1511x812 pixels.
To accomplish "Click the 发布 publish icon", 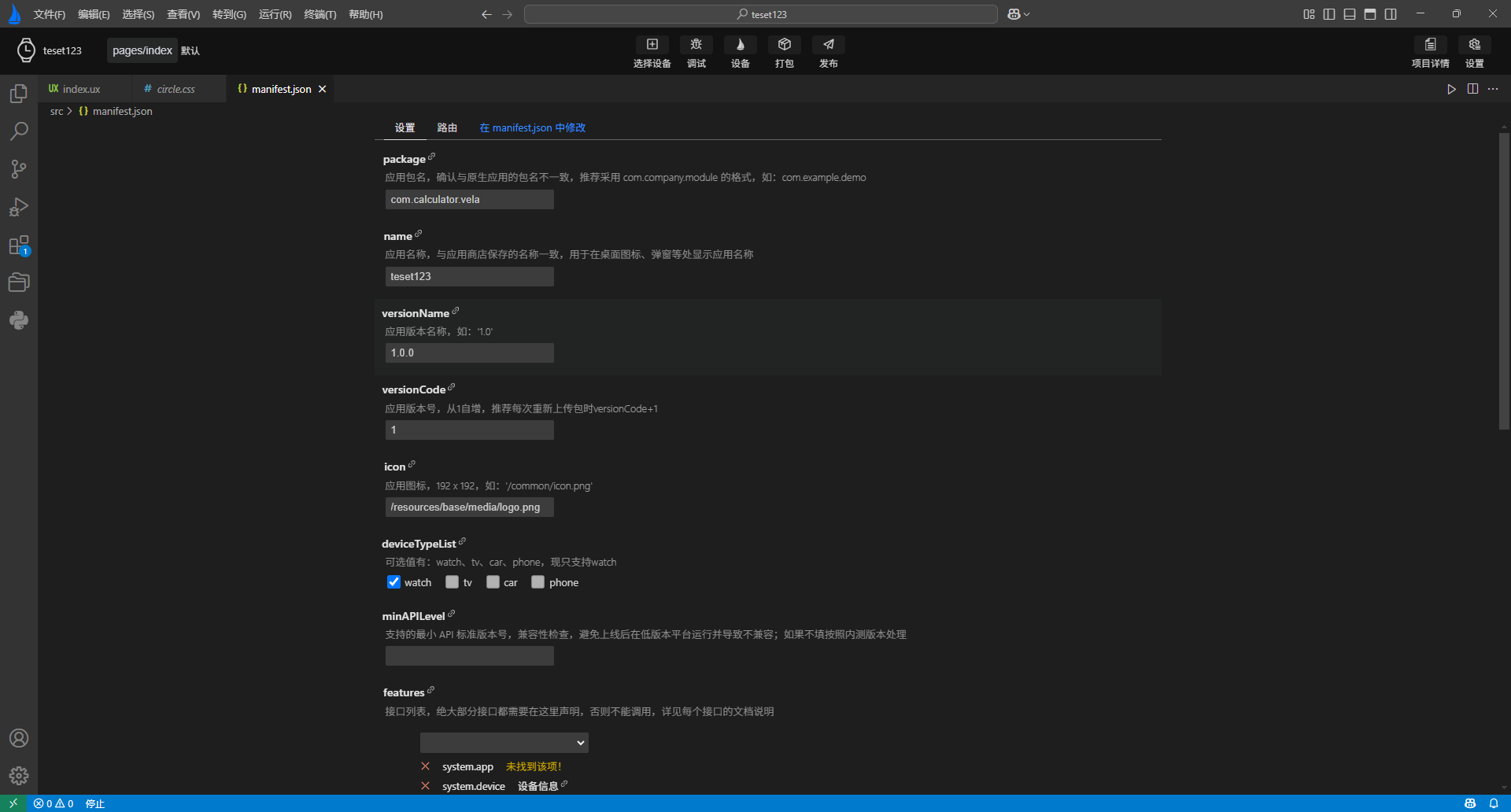I will click(x=828, y=45).
